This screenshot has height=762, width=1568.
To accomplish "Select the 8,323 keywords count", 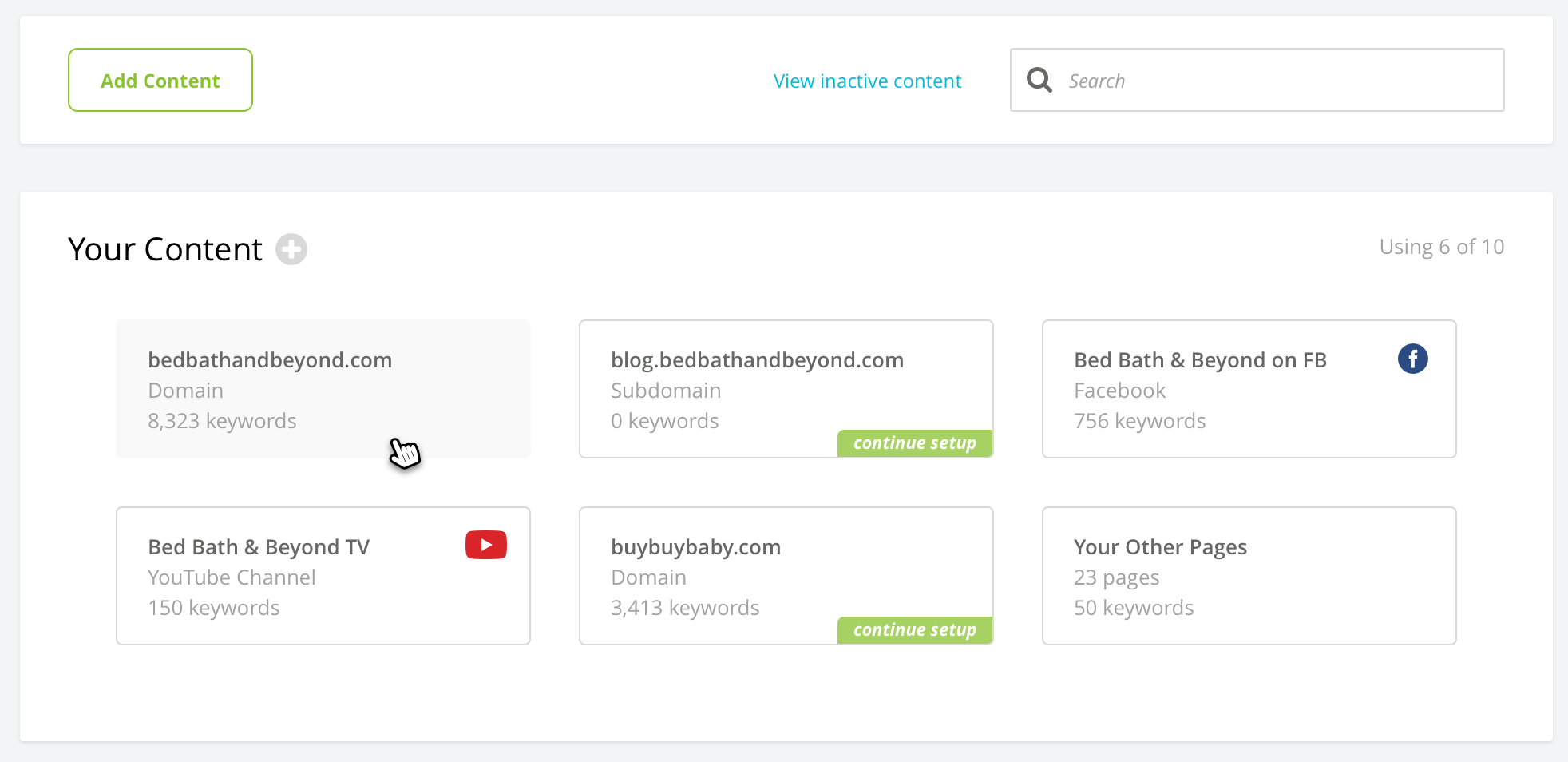I will (x=222, y=421).
